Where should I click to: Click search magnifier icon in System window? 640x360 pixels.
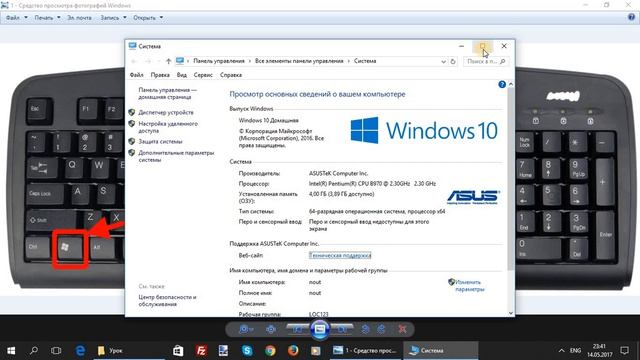pos(502,62)
